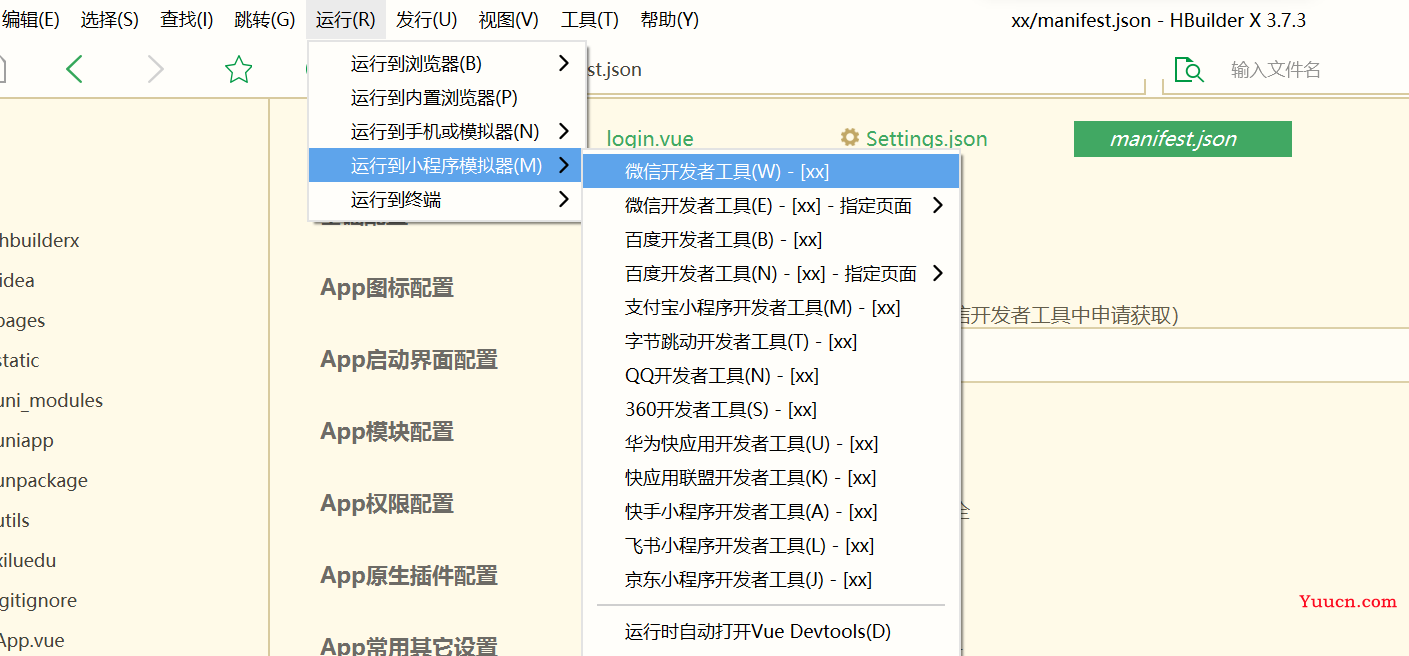Screen dimensions: 1409x656
Task: Open the pages folder in tree
Action: (23, 321)
